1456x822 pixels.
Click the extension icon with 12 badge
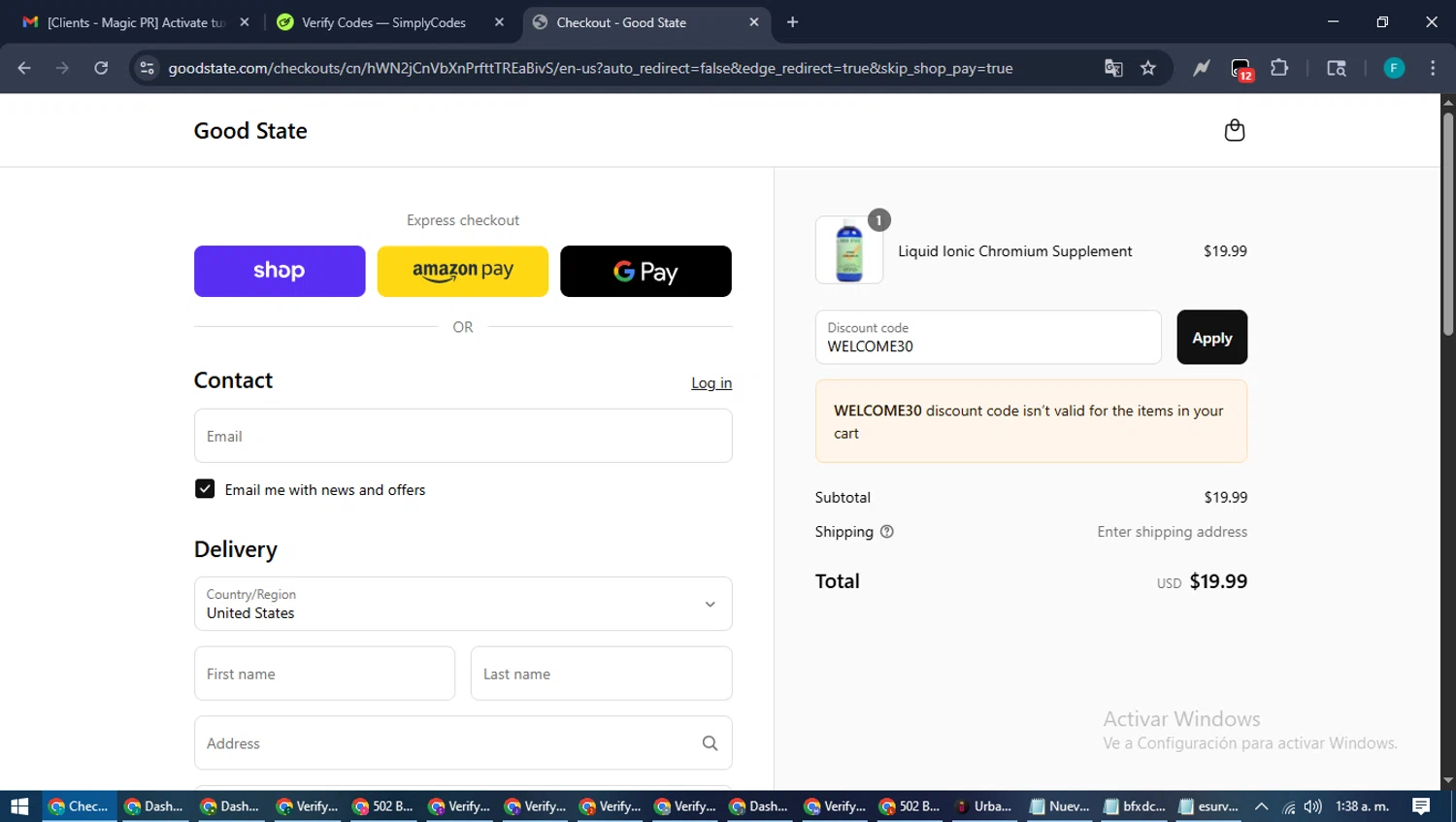1241,69
